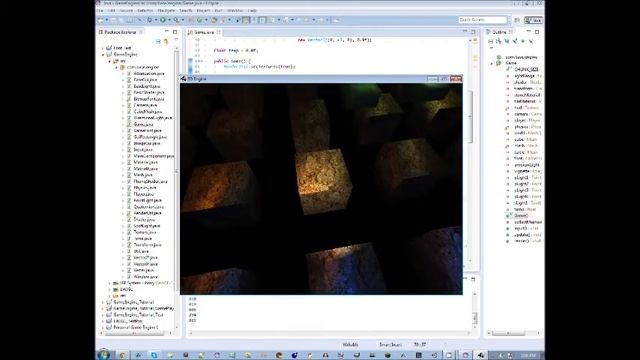The width and height of the screenshot is (640, 360).
Task: Maximize the Outline view
Action: (537, 31)
